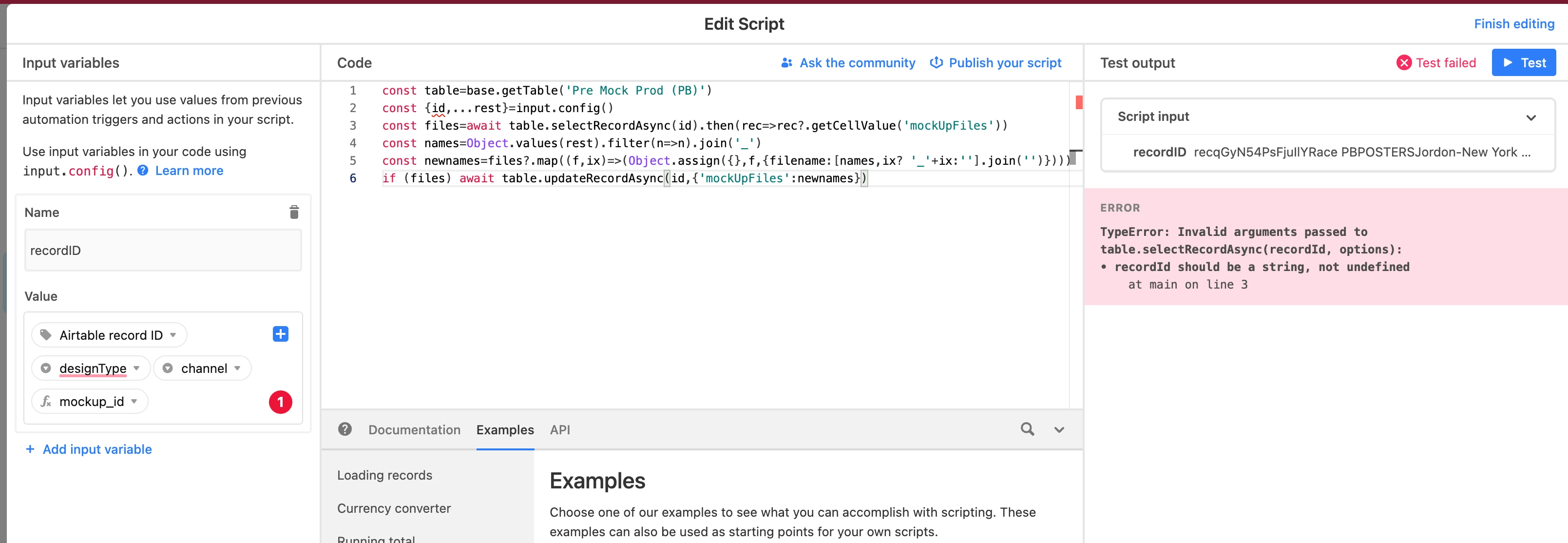Open the Airtable record ID token dropdown
Image resolution: width=1568 pixels, height=543 pixels.
tap(173, 335)
